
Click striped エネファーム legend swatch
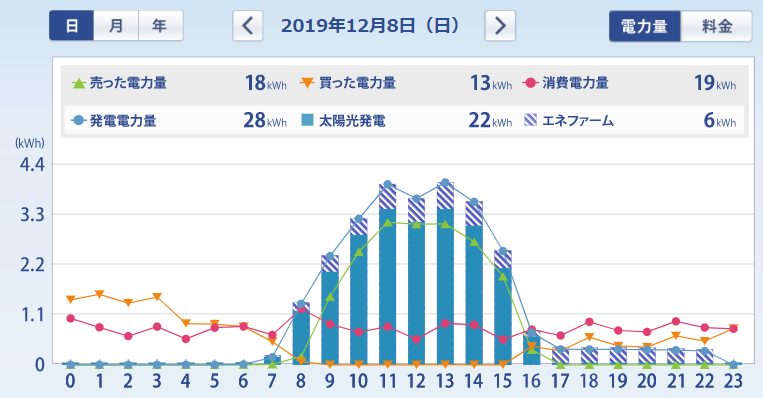(530, 120)
